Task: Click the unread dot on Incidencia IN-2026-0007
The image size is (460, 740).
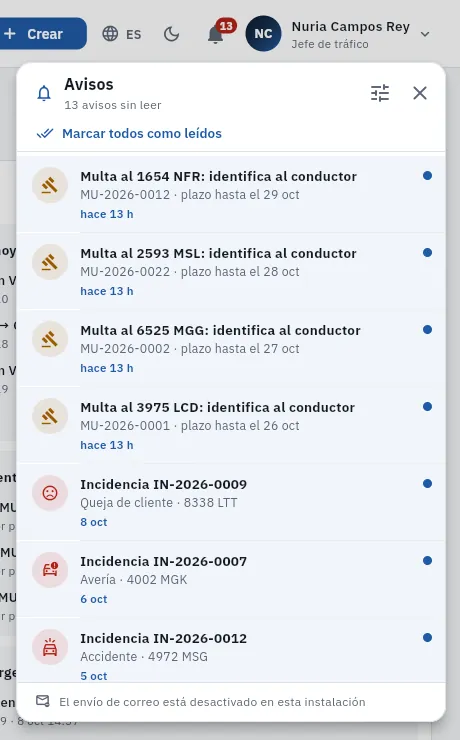Action: coord(427,560)
